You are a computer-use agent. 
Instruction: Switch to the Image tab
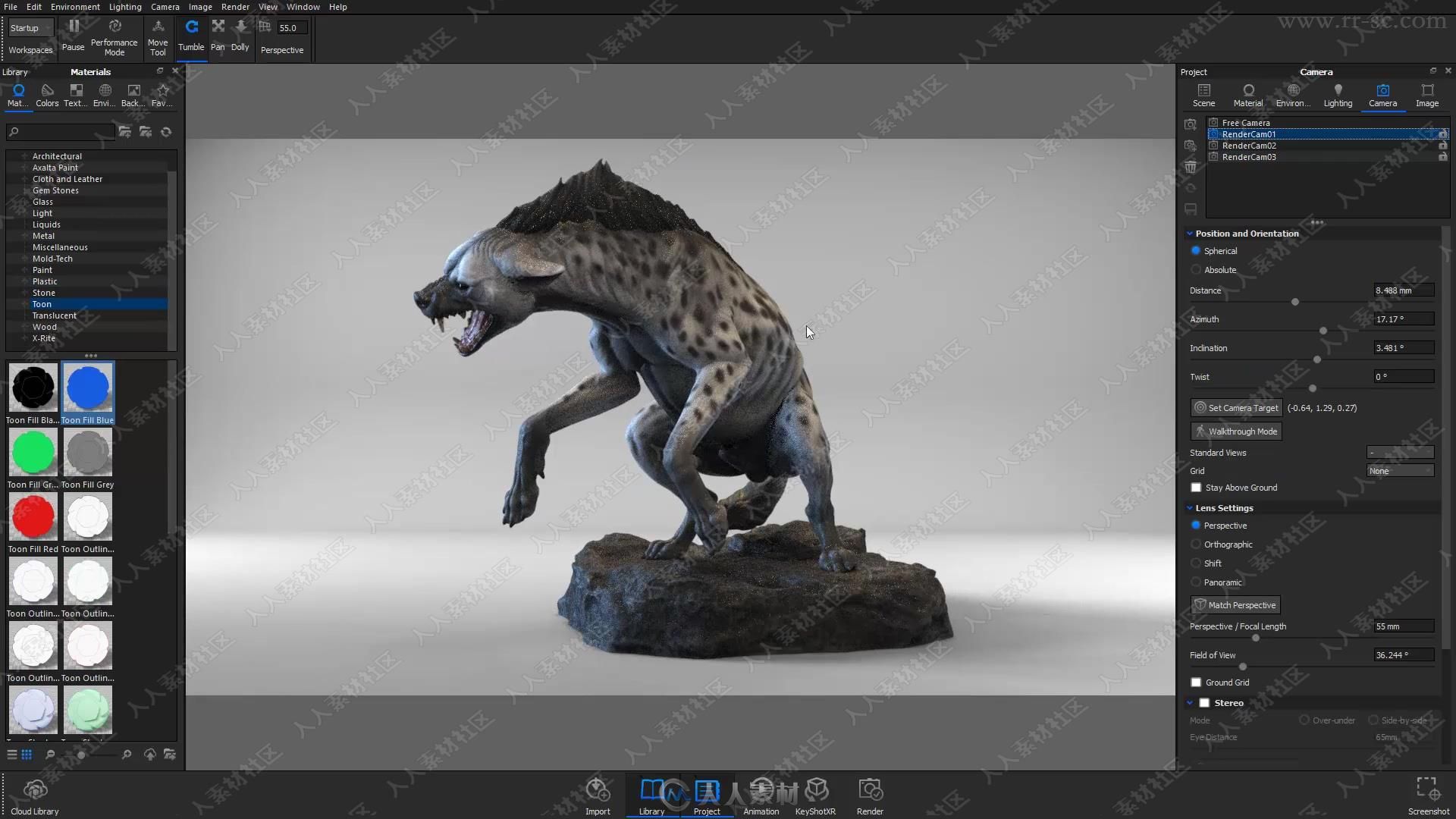[1427, 96]
